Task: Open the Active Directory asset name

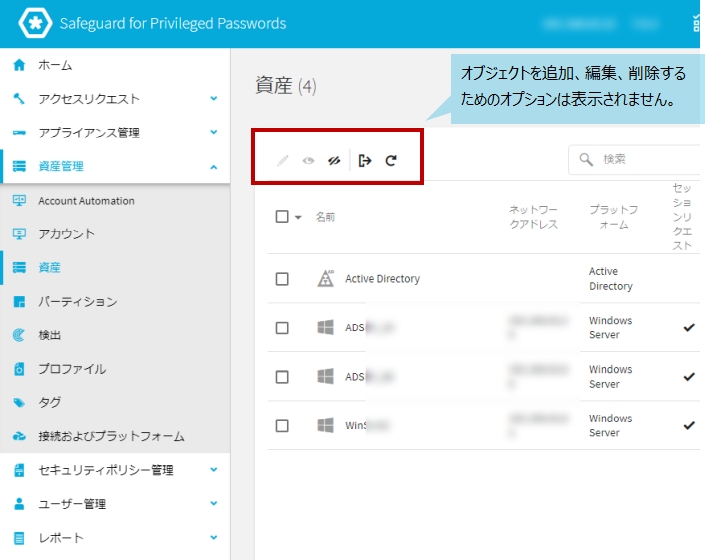Action: pyautogui.click(x=382, y=279)
